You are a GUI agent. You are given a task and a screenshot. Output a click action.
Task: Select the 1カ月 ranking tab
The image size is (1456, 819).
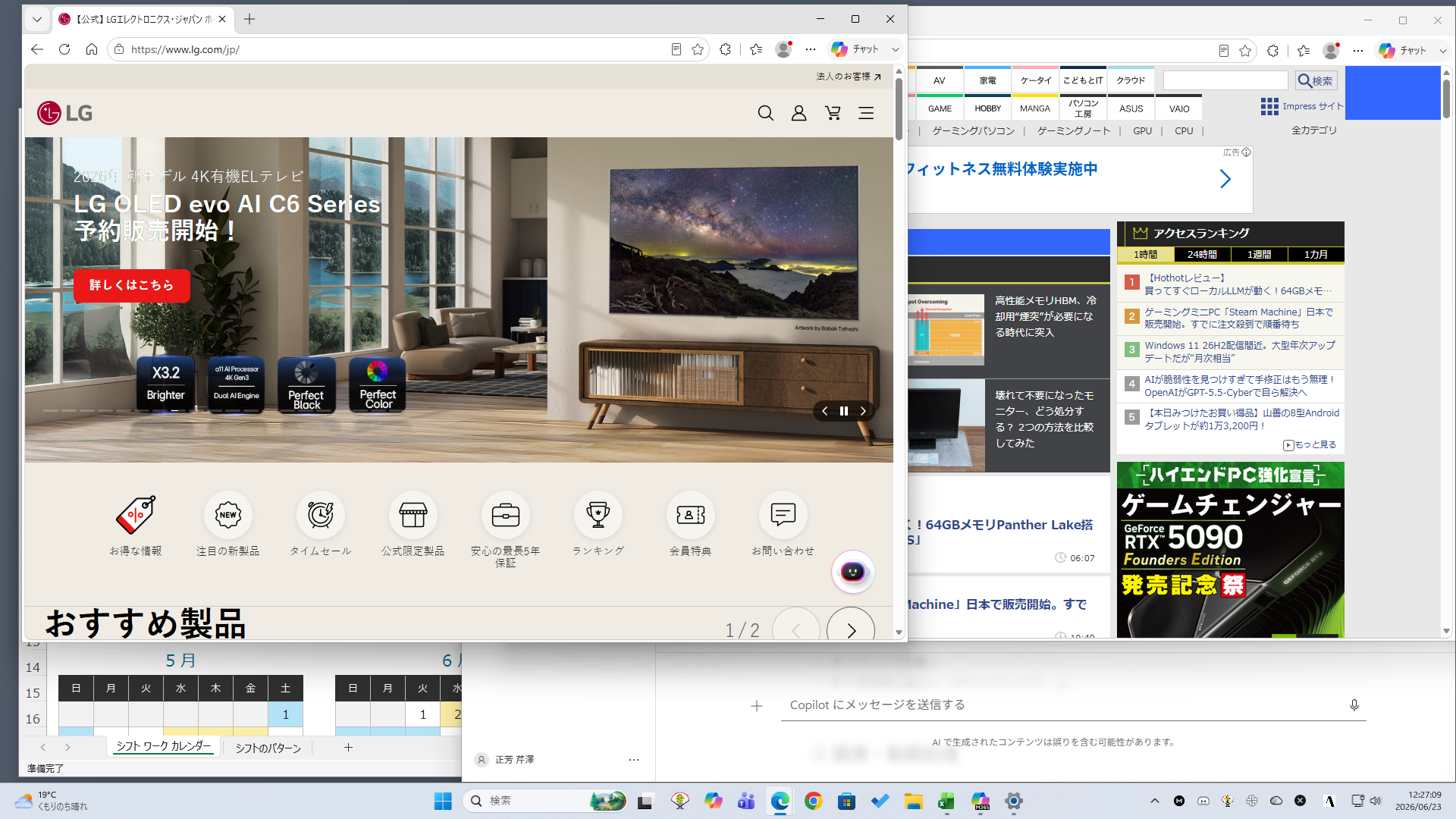tap(1316, 255)
